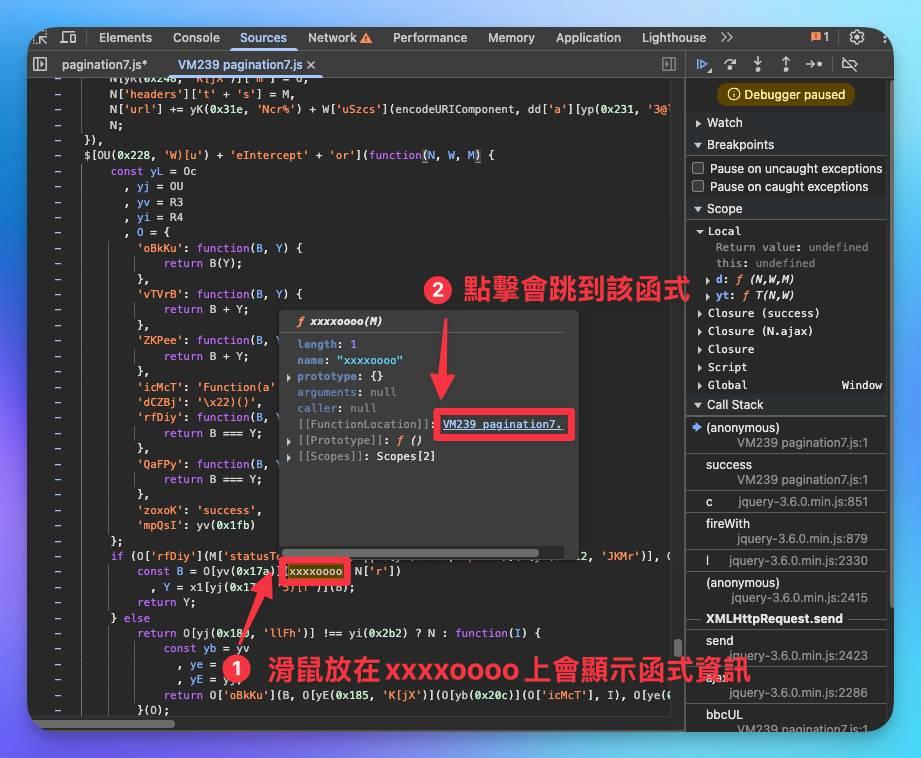Expand Closure (N.ajax) scope
This screenshot has width=921, height=758.
700,332
